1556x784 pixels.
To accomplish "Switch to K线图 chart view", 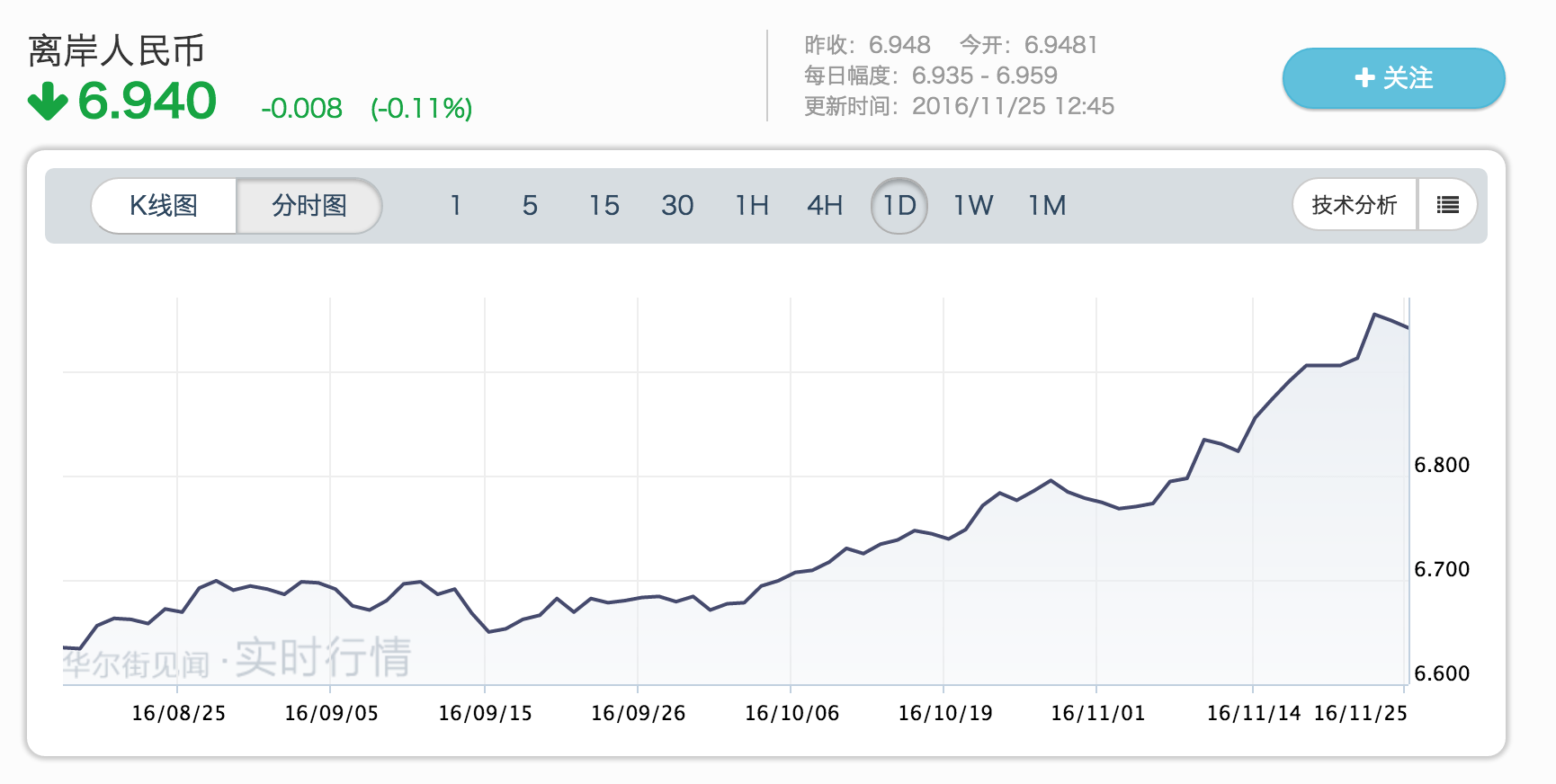I will (164, 206).
